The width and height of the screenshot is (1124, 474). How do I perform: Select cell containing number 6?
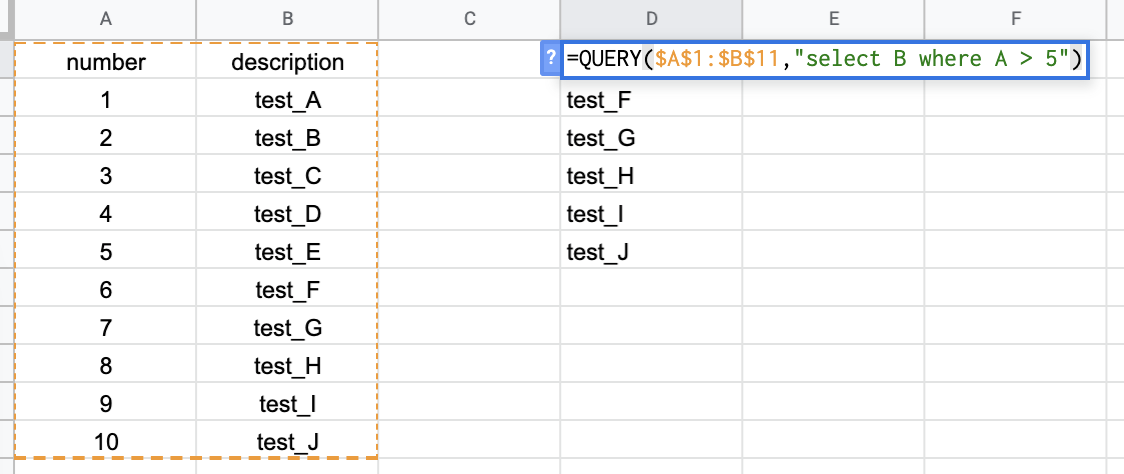[x=105, y=290]
